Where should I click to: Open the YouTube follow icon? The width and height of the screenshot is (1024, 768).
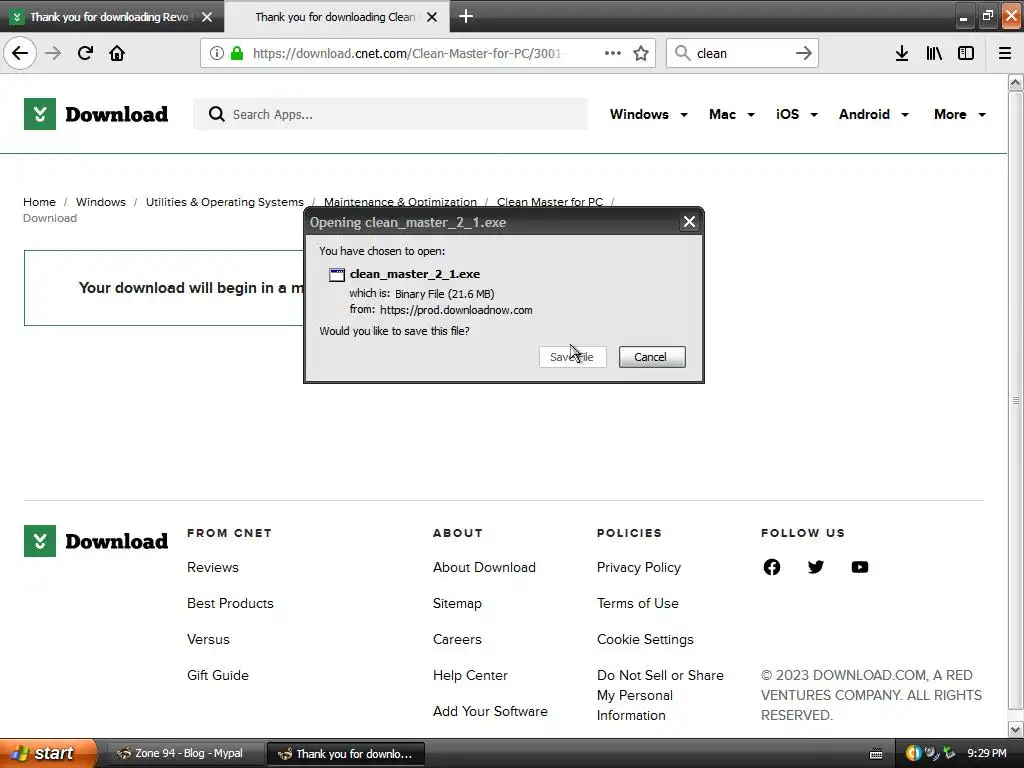pos(860,567)
